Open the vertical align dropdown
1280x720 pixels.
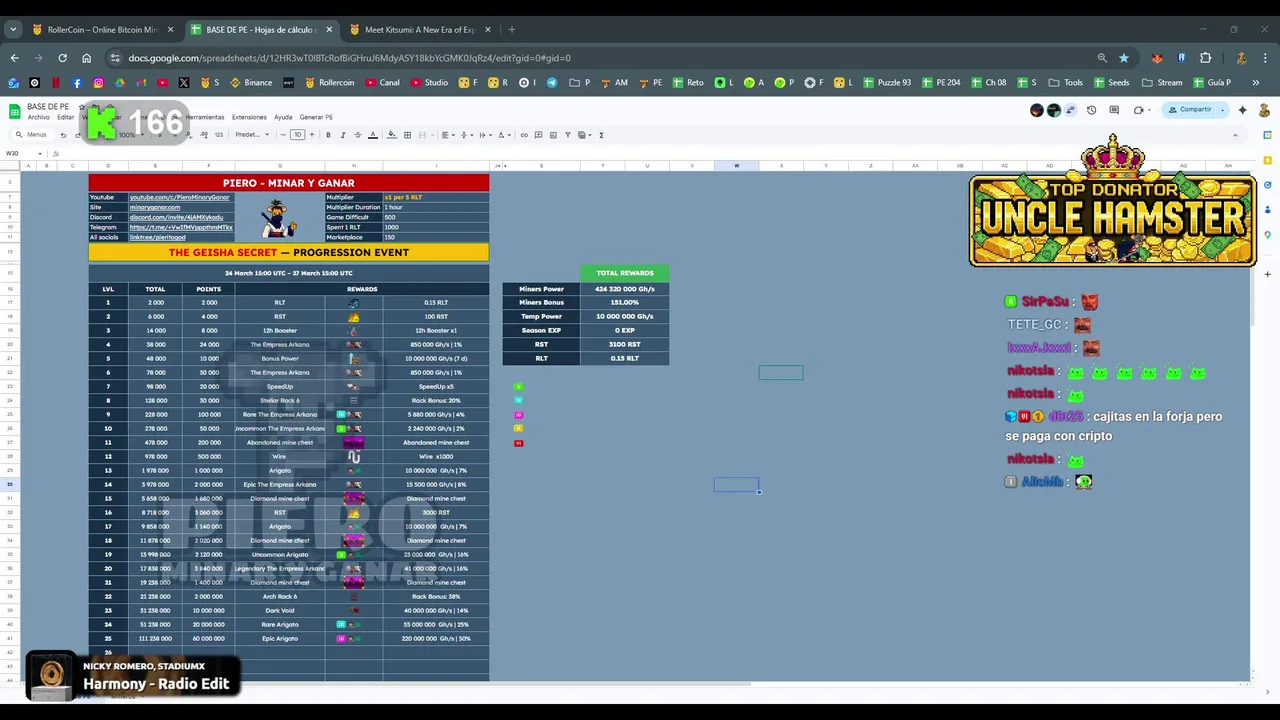point(466,135)
